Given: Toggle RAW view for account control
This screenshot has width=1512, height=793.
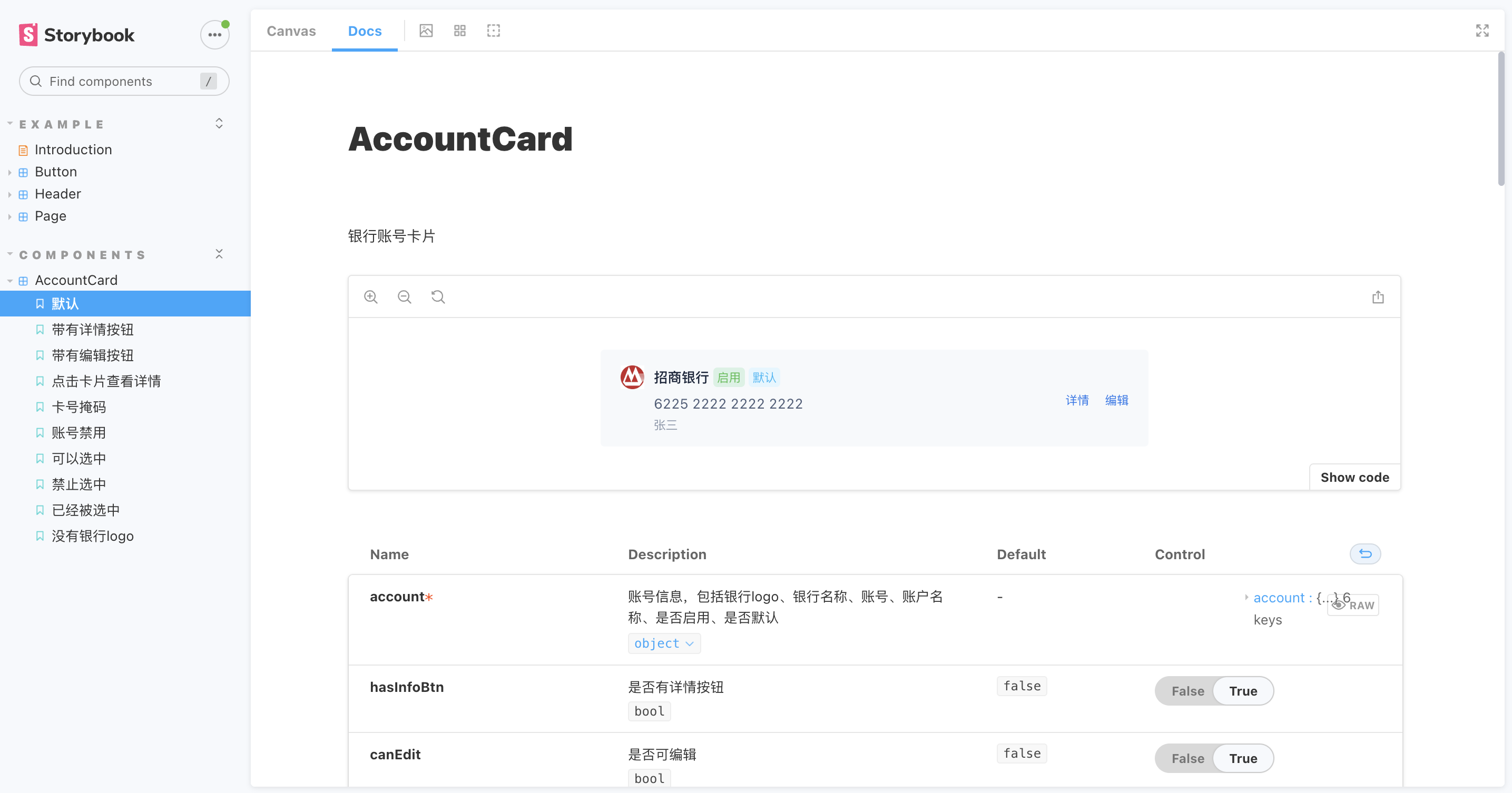Looking at the screenshot, I should point(1353,604).
